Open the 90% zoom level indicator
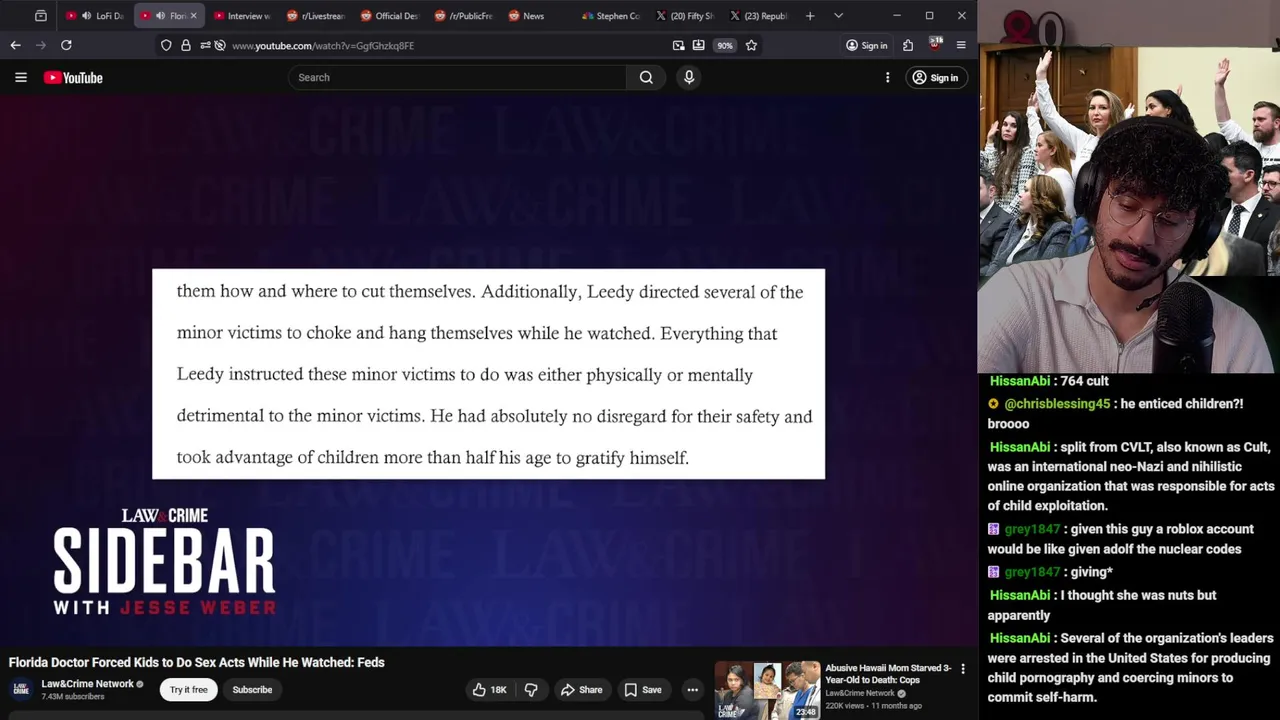The image size is (1280, 720). click(x=724, y=45)
